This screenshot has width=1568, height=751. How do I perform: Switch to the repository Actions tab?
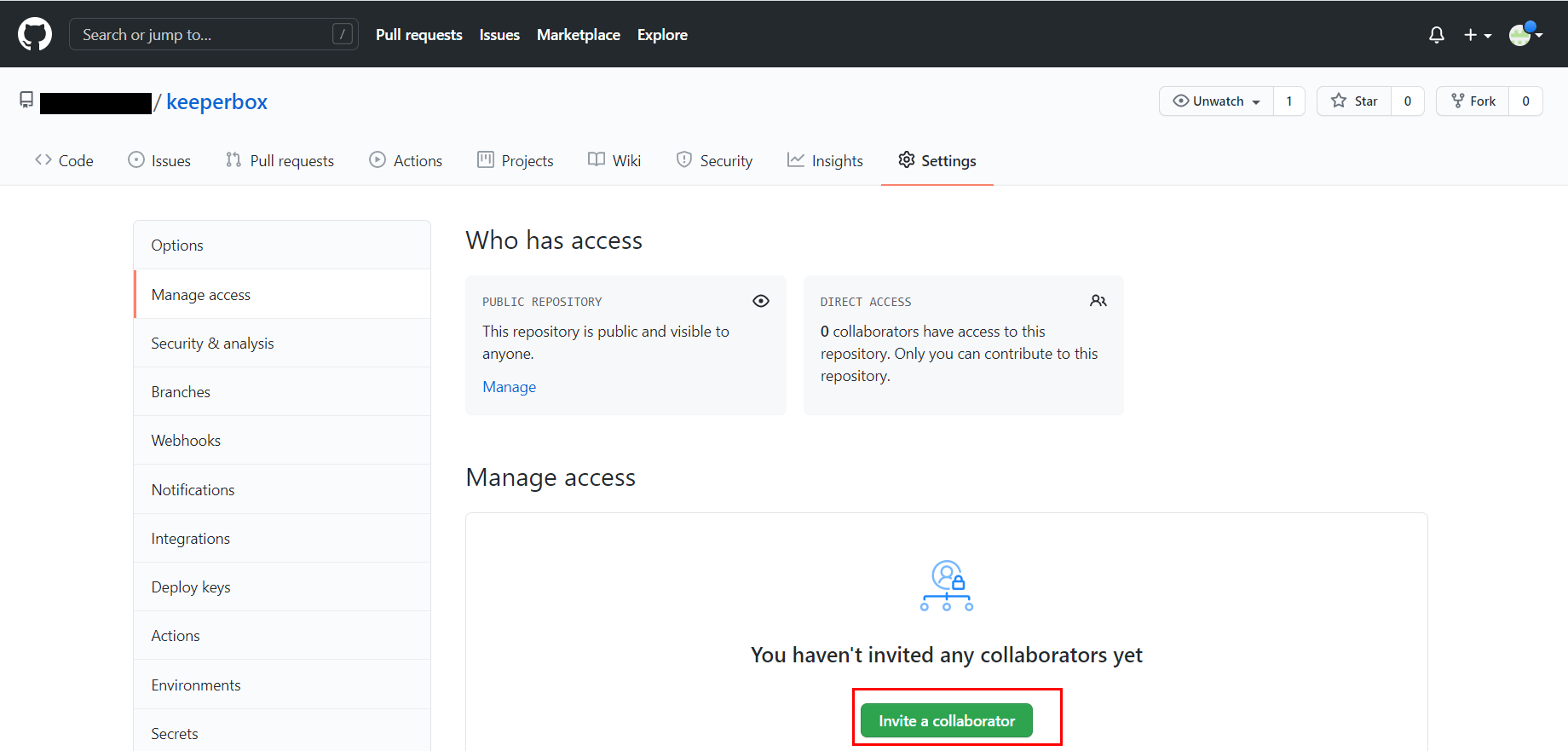click(x=406, y=160)
